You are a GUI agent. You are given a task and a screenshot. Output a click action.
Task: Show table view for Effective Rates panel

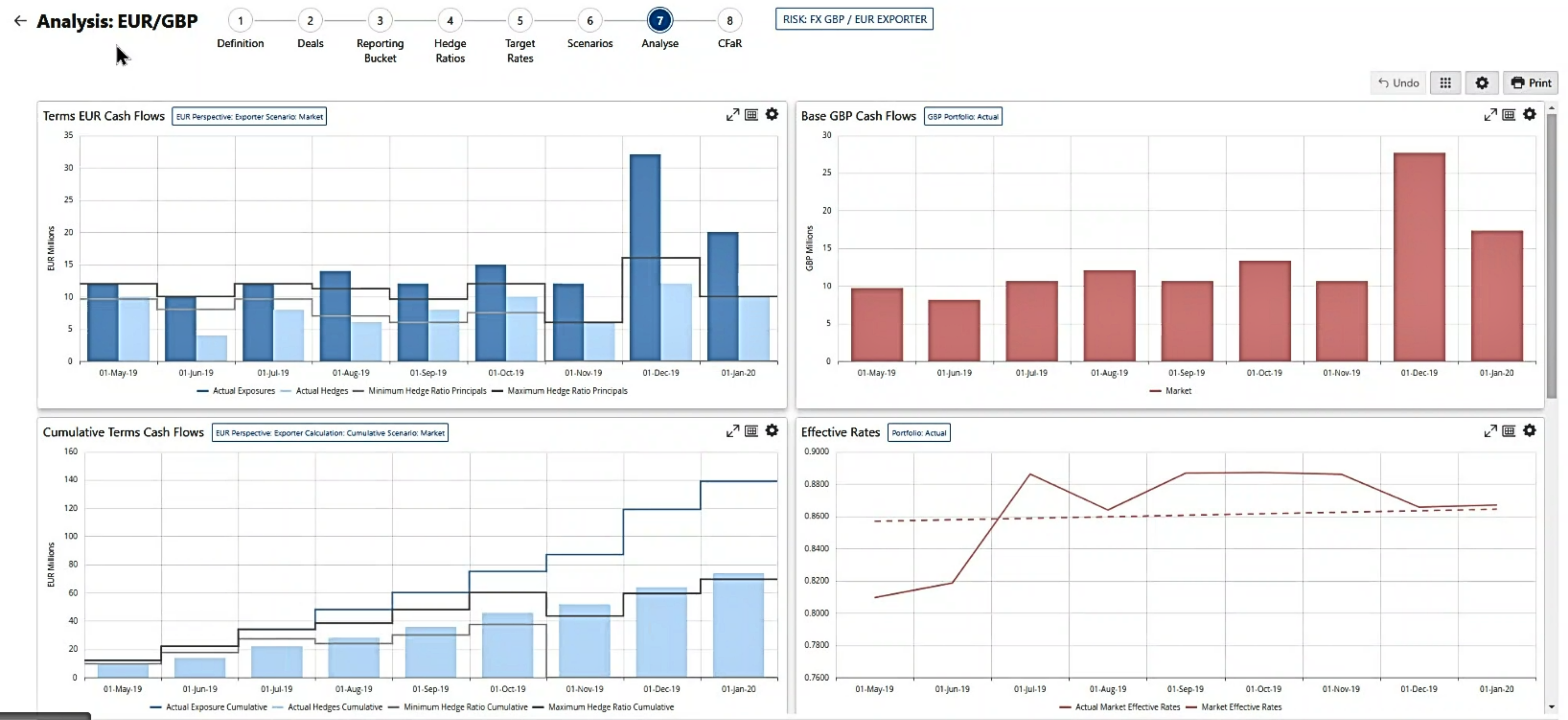point(1508,431)
